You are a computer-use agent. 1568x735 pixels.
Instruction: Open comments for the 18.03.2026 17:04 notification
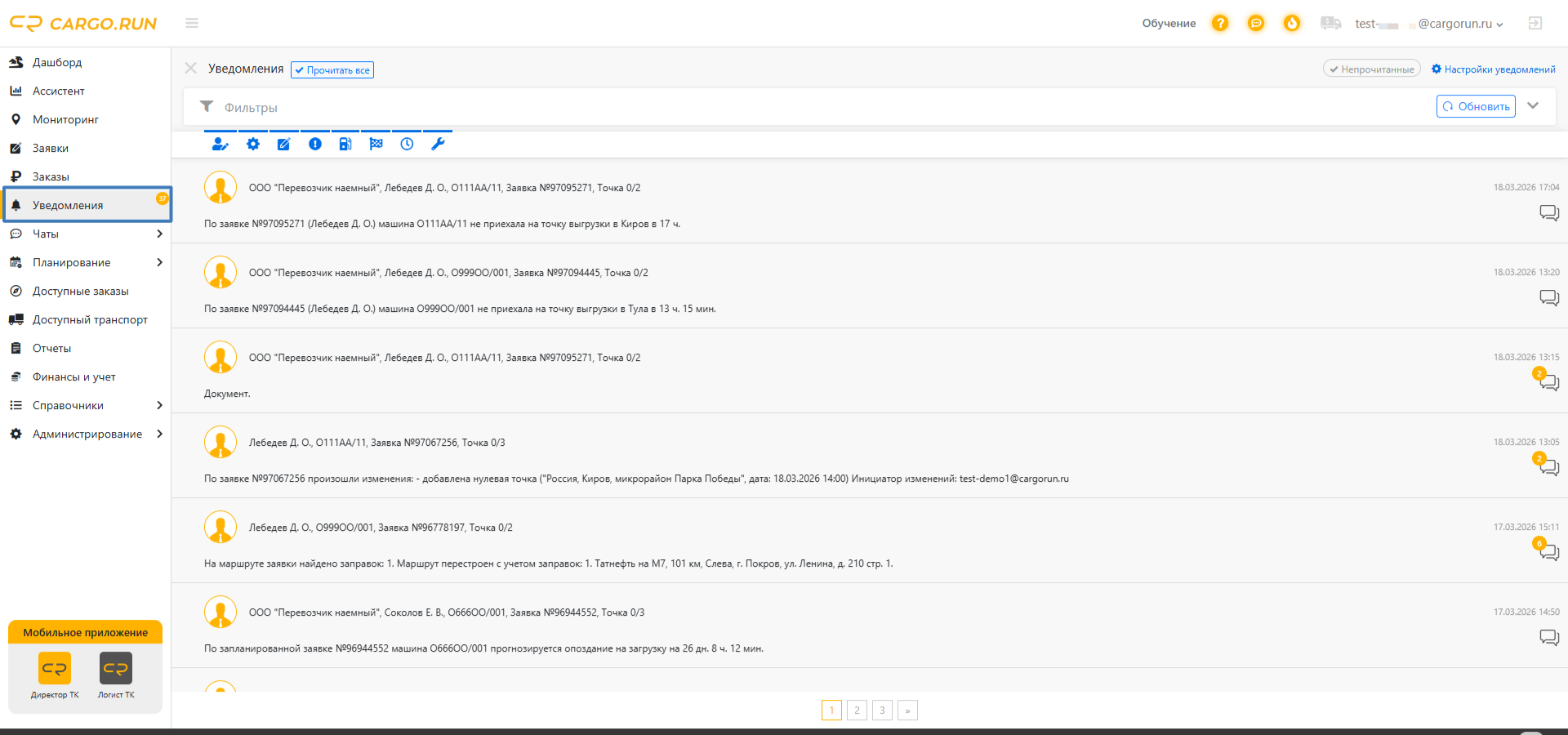click(1549, 213)
